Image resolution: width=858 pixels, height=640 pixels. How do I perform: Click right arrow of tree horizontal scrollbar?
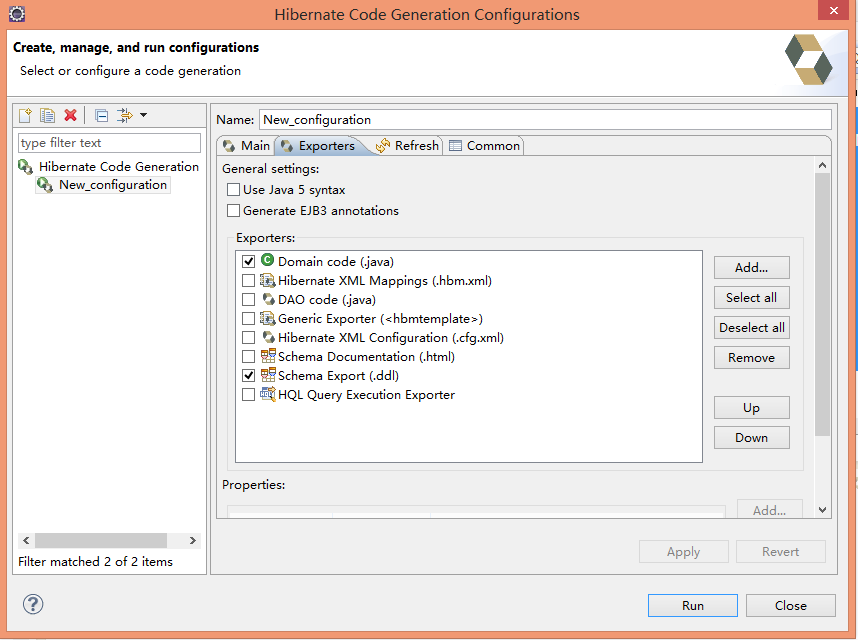193,540
